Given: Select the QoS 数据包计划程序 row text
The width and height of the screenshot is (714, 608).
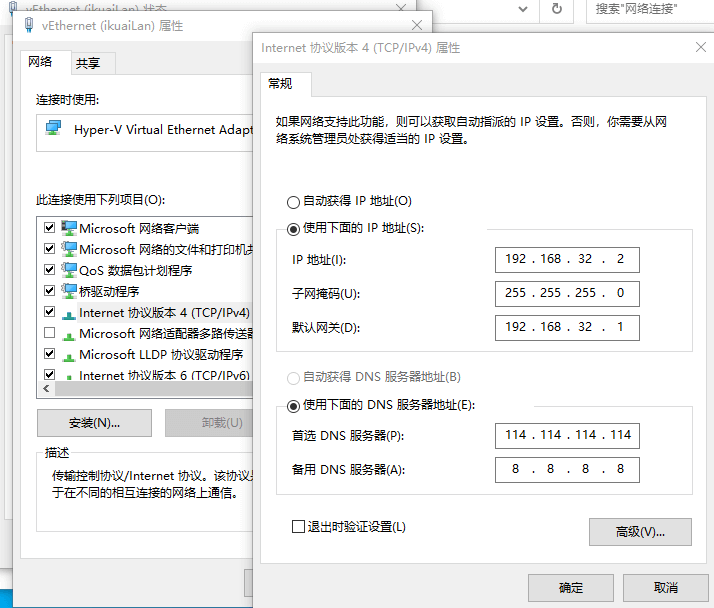Looking at the screenshot, I should pos(136,271).
